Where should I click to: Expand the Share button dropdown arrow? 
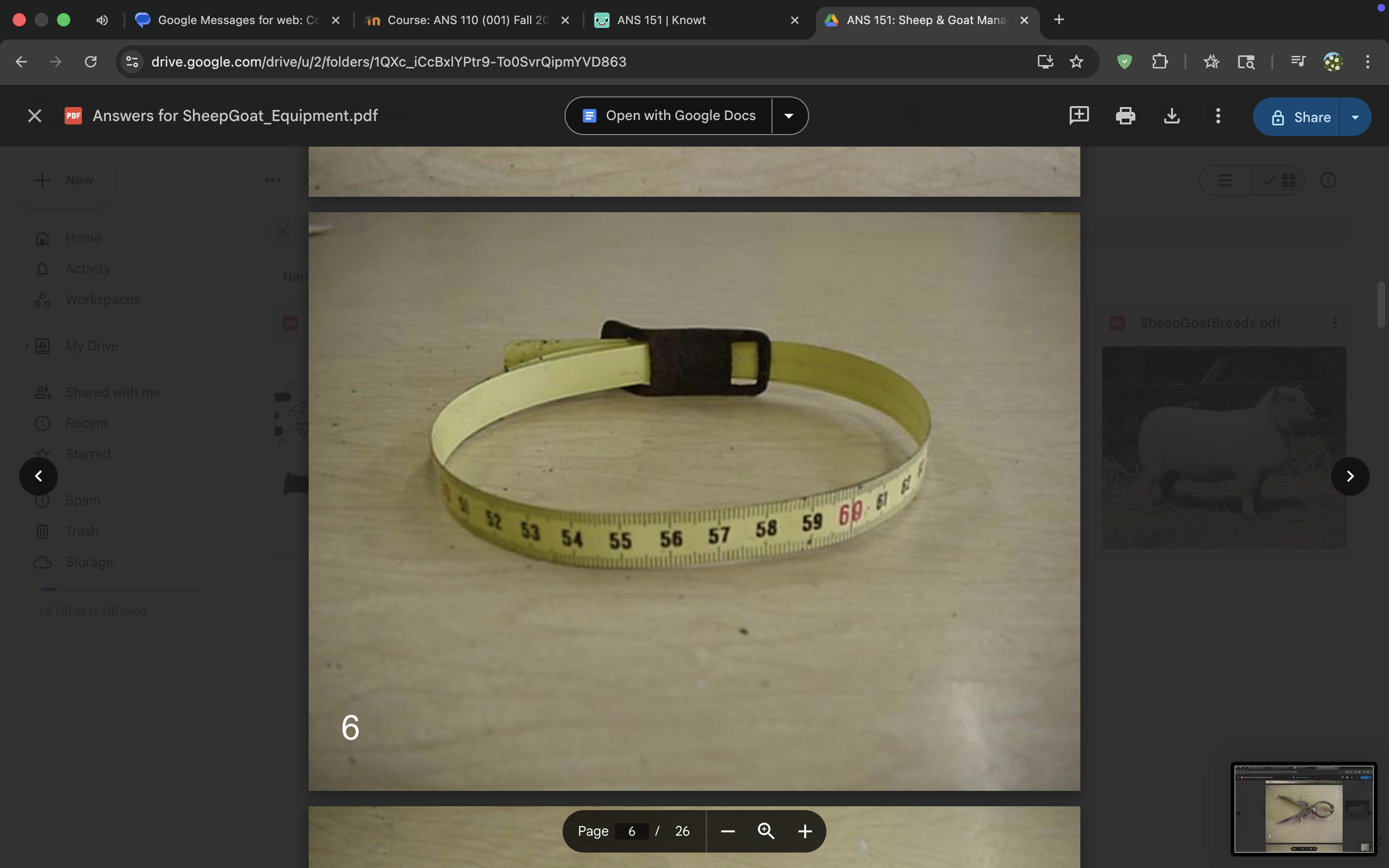pyautogui.click(x=1355, y=117)
